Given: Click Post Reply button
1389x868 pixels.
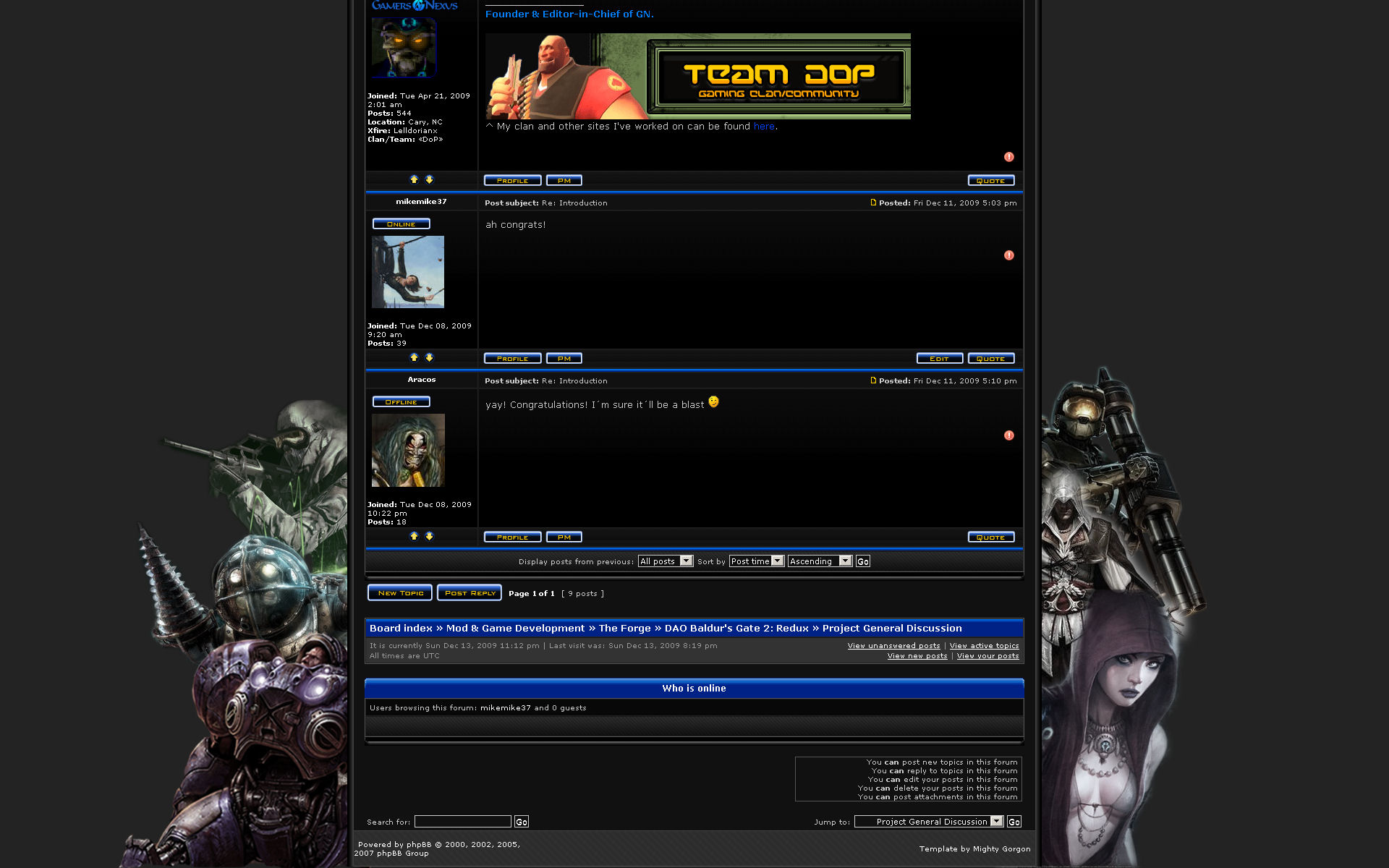Looking at the screenshot, I should click(x=470, y=592).
